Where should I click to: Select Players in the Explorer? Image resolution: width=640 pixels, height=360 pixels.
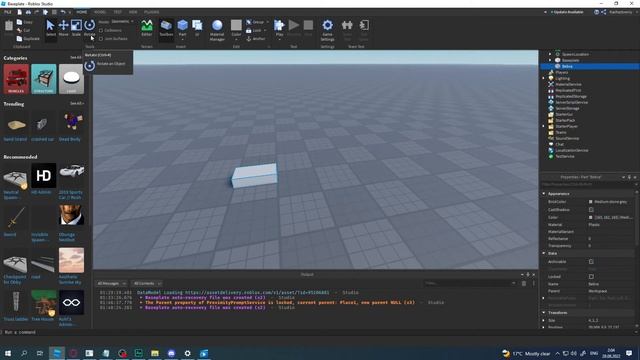coord(562,72)
